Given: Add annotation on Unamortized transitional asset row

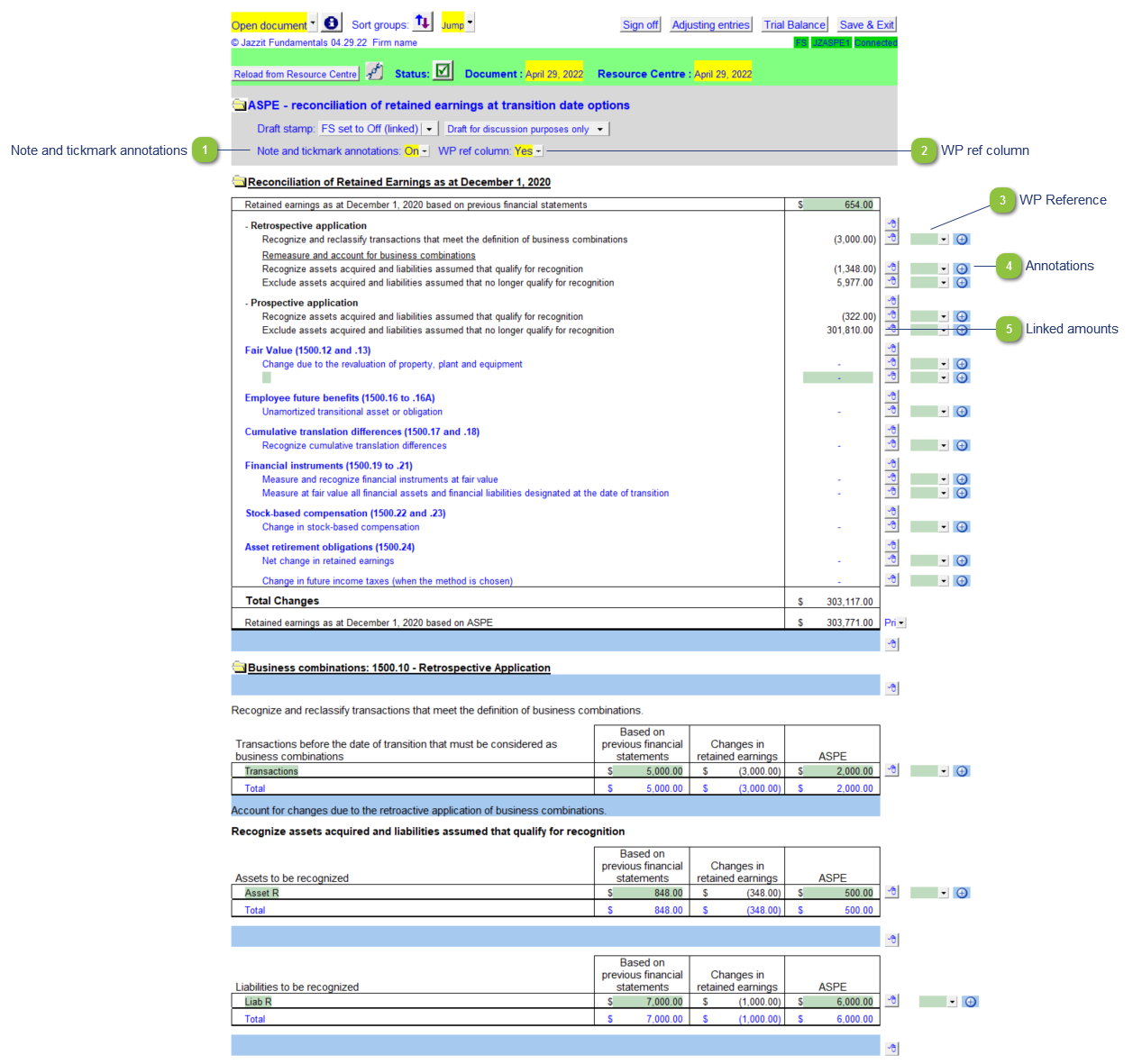Looking at the screenshot, I should point(962,412).
